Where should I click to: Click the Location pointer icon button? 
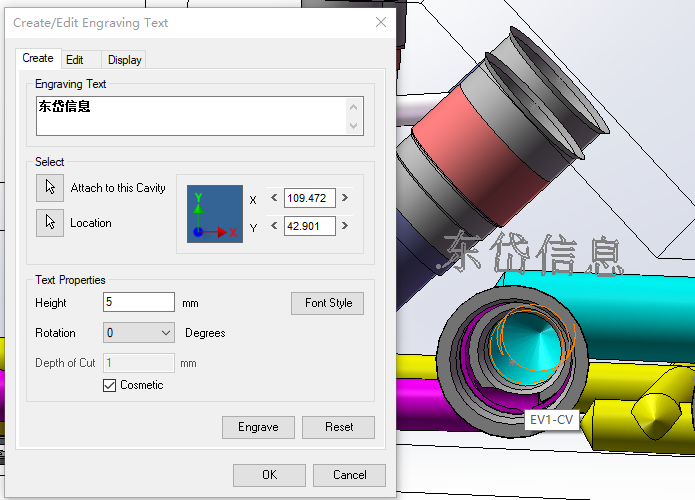(50, 223)
